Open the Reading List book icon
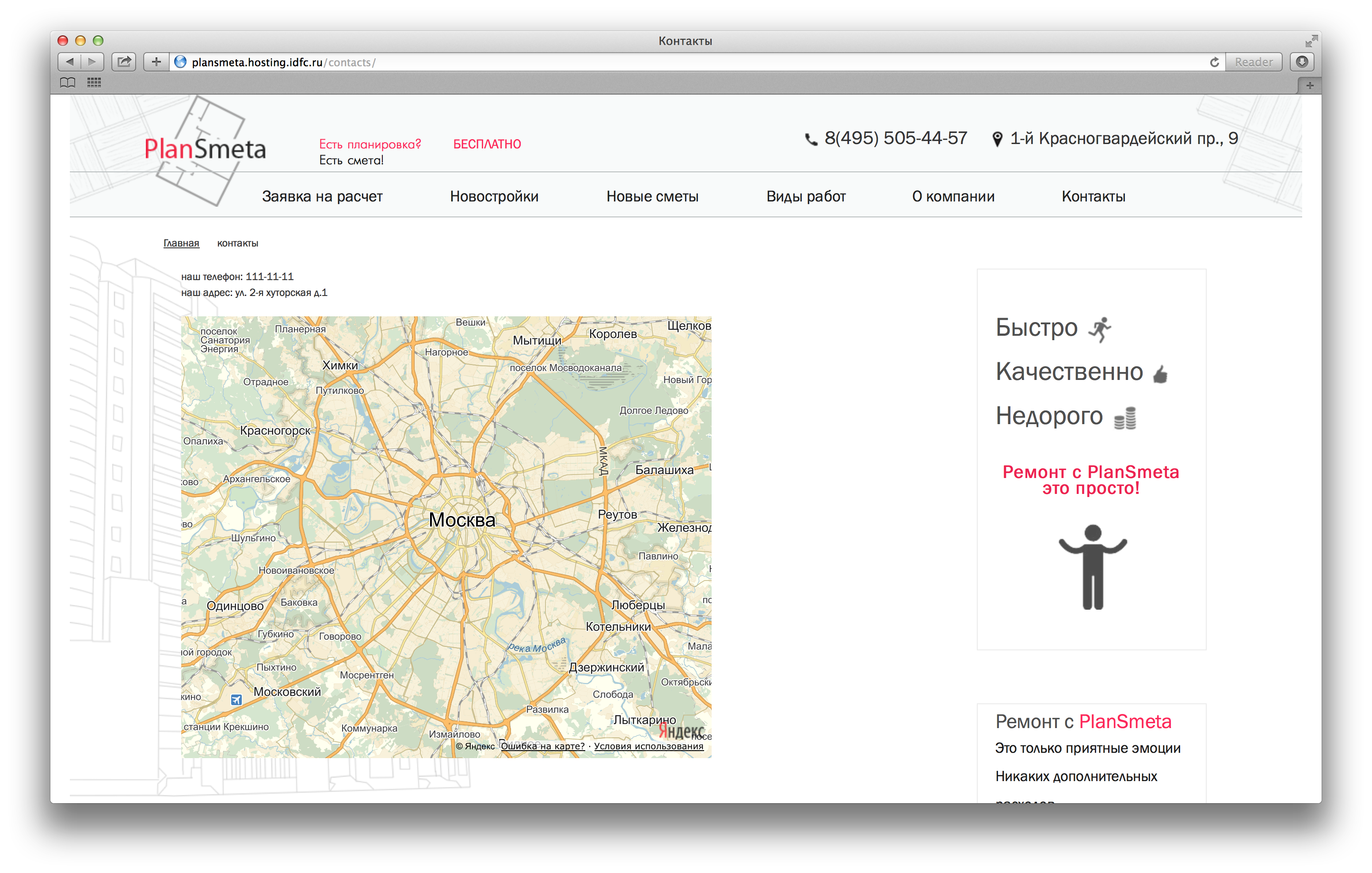 [68, 83]
